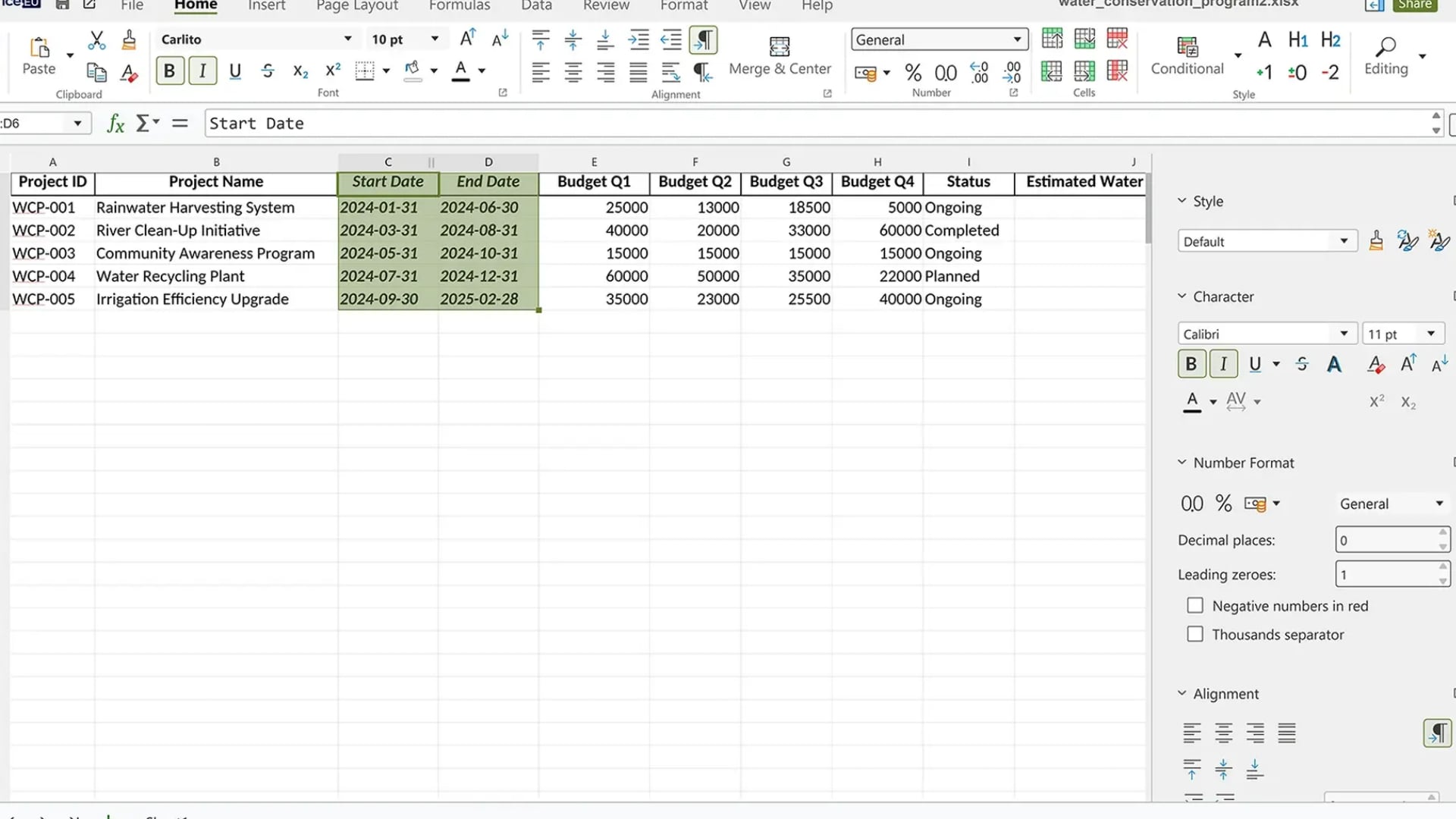
Task: Remove decimal place in ribbon
Action: coord(1012,73)
